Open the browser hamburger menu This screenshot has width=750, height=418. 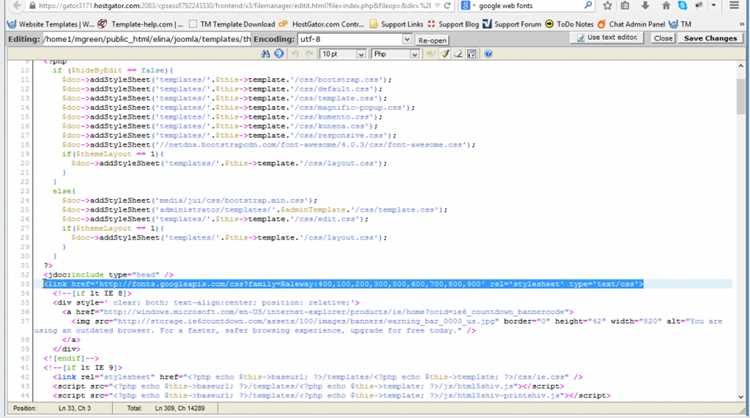tap(734, 6)
